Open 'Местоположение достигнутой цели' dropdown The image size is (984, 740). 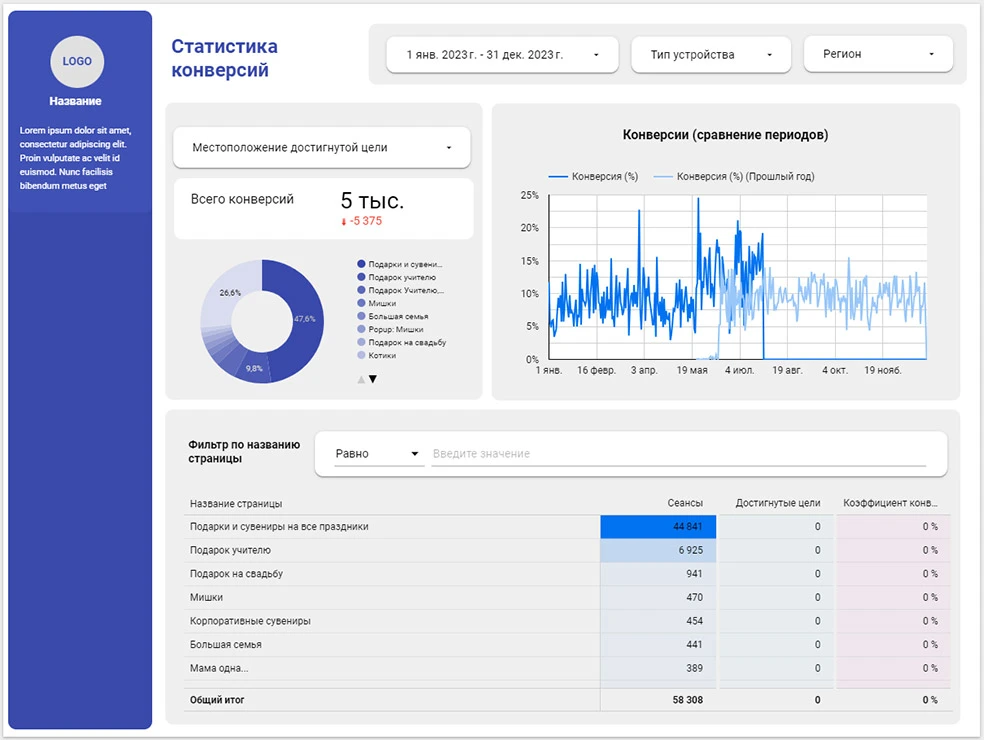[x=321, y=148]
